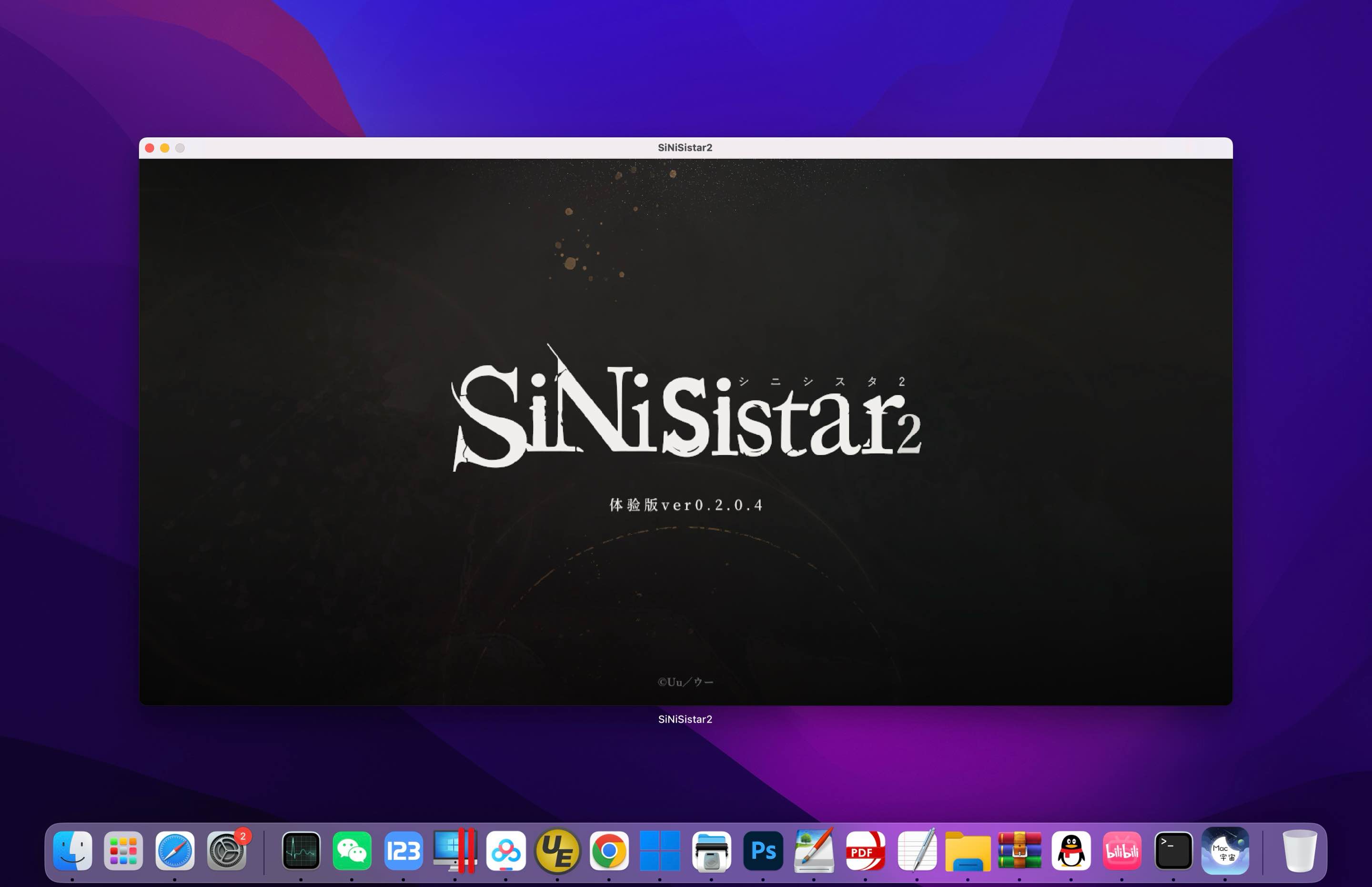Click the blue Windows logo icon
Image resolution: width=1372 pixels, height=887 pixels.
point(660,851)
